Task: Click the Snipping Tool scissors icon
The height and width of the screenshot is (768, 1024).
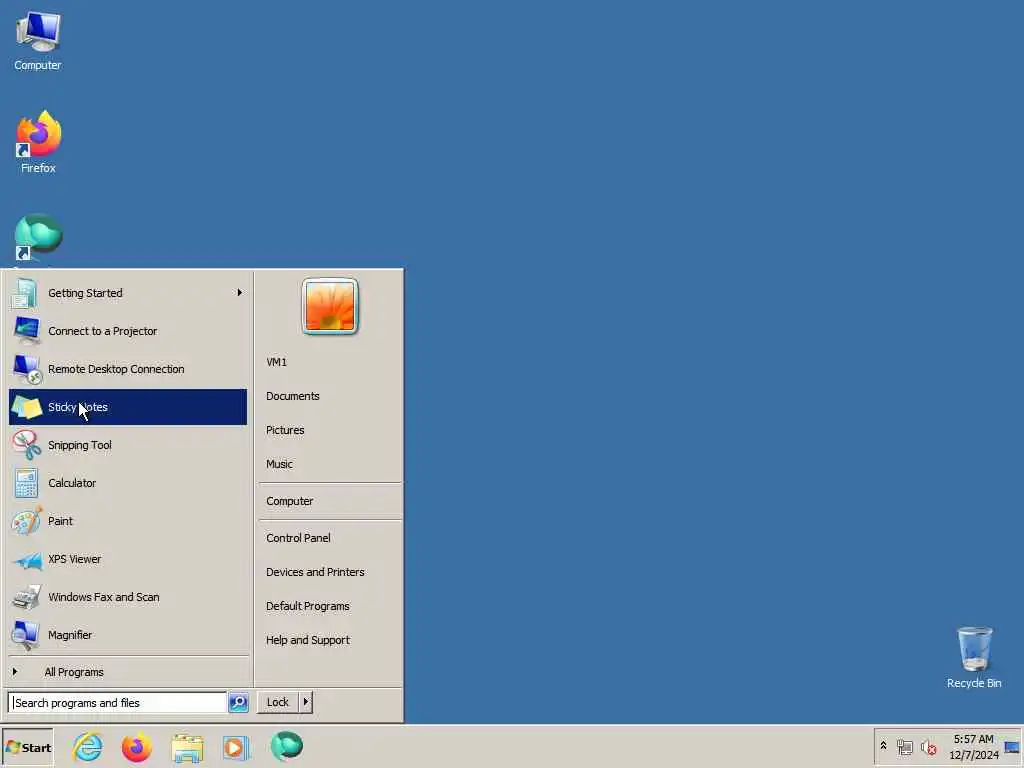Action: pyautogui.click(x=27, y=445)
